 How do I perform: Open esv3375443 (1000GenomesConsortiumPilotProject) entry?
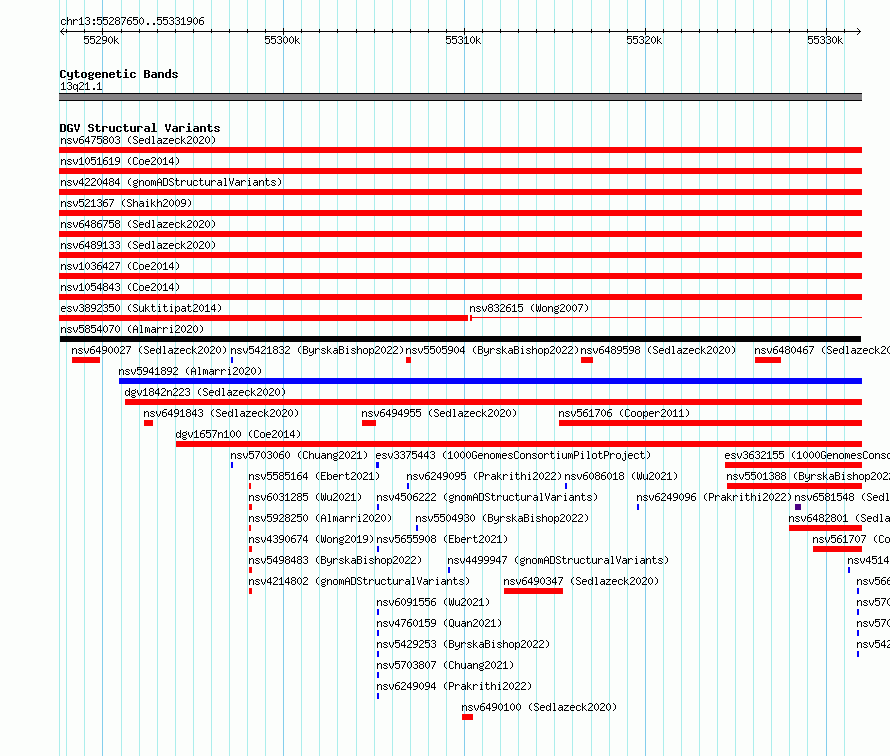click(x=513, y=455)
